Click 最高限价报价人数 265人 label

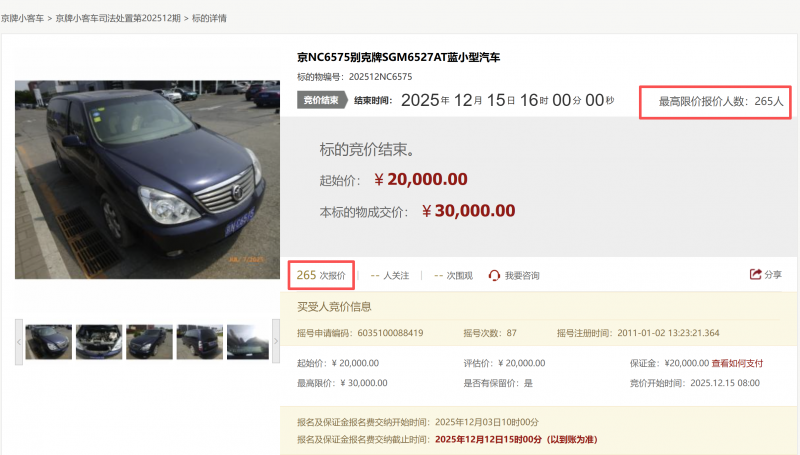click(x=720, y=101)
